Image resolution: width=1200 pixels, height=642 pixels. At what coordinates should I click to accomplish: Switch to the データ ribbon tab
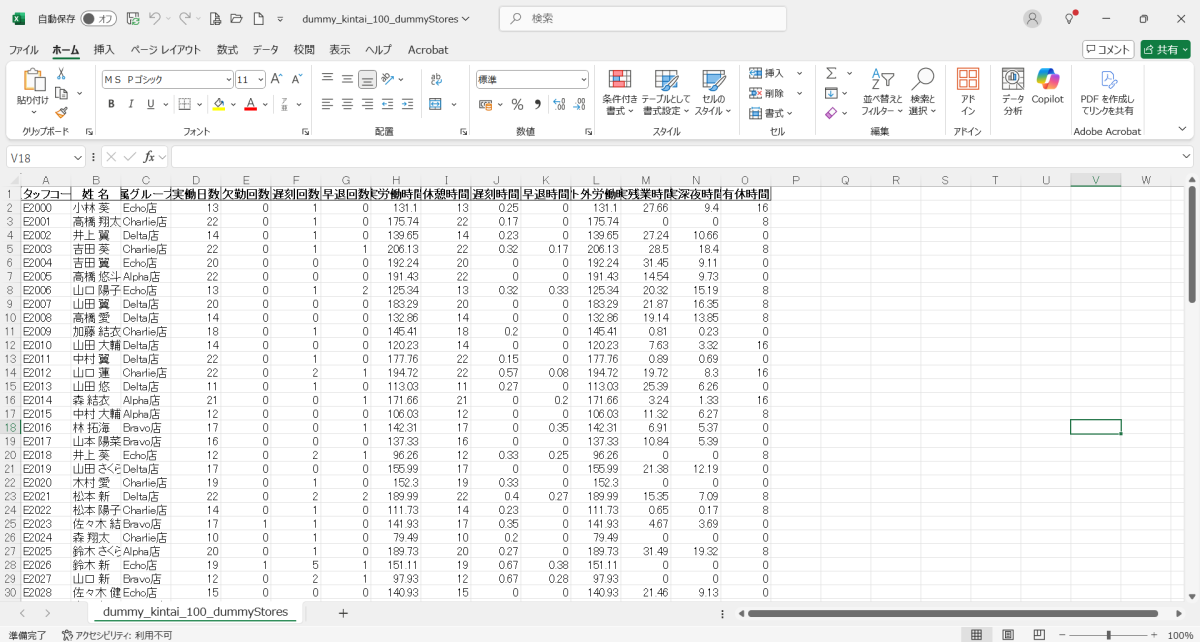(x=265, y=49)
